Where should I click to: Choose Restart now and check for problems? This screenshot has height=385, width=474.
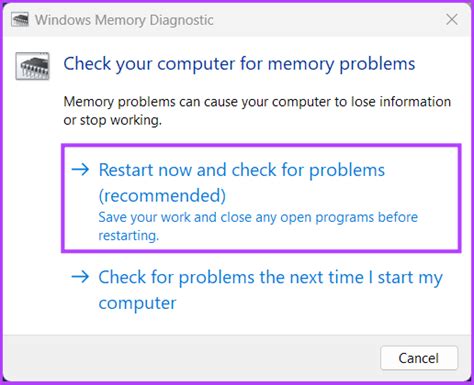(242, 170)
